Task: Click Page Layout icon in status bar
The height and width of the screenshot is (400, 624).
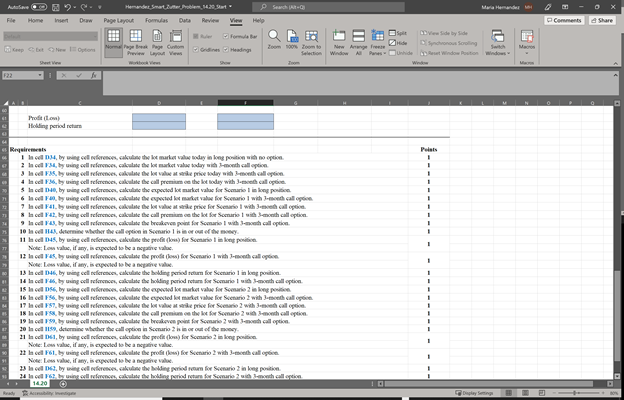Action: (525, 393)
